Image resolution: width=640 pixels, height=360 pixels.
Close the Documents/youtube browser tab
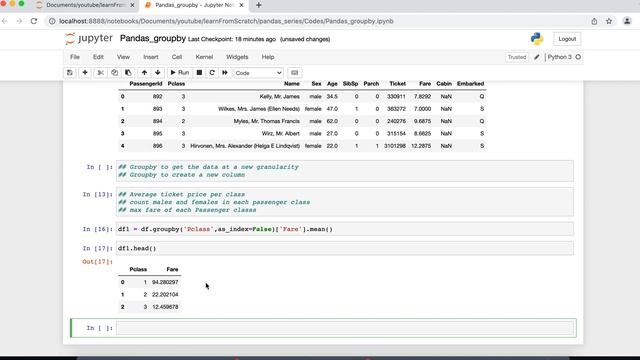[132, 5]
